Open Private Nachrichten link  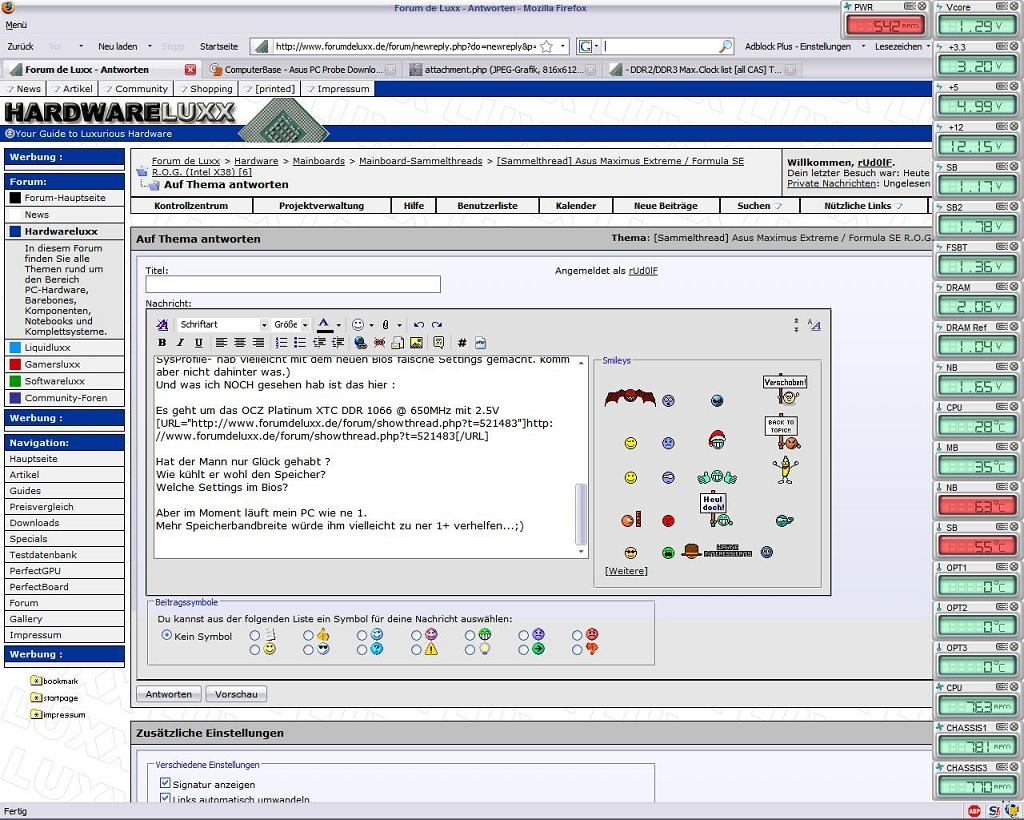pyautogui.click(x=831, y=183)
